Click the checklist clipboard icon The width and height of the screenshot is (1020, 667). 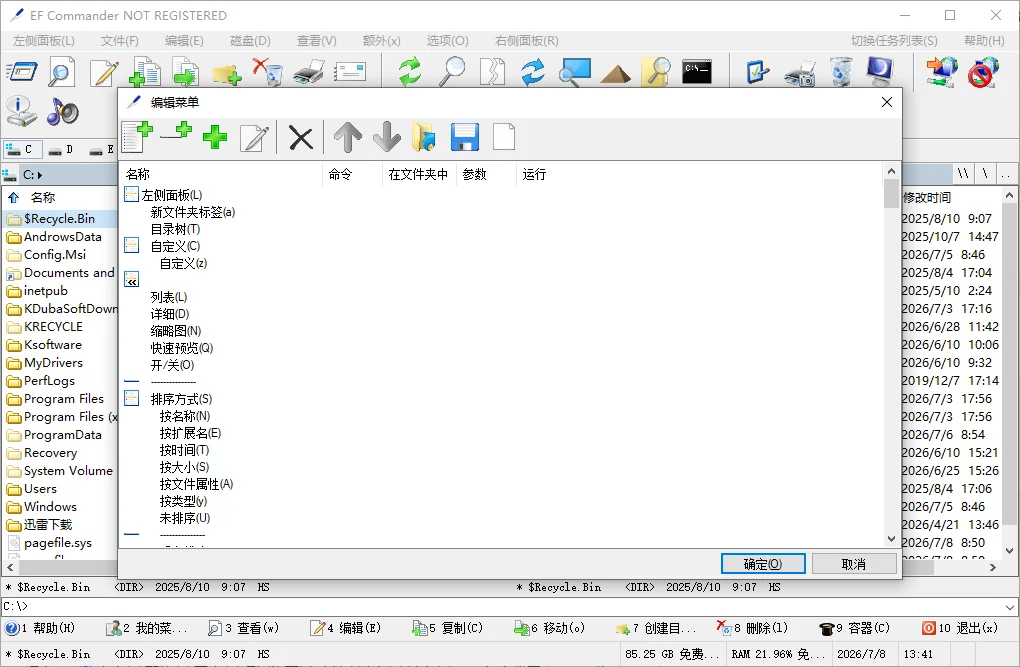coord(758,72)
